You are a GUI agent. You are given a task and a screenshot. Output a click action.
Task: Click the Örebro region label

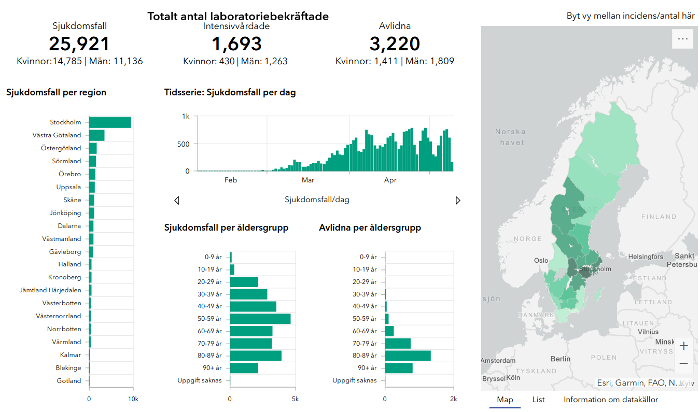tap(70, 174)
